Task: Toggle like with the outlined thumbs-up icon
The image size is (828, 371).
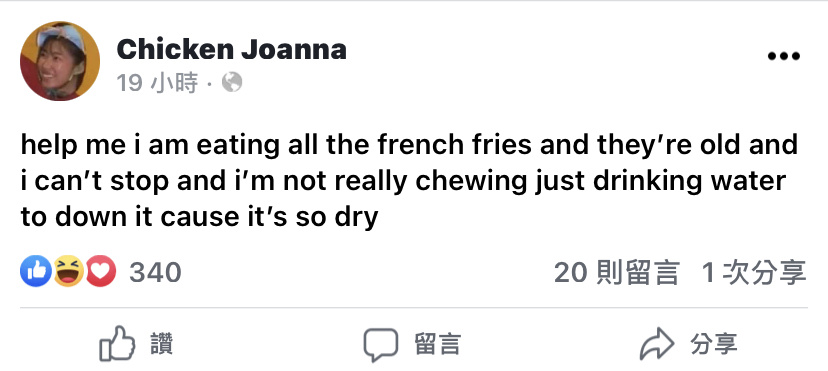Action: pyautogui.click(x=117, y=343)
